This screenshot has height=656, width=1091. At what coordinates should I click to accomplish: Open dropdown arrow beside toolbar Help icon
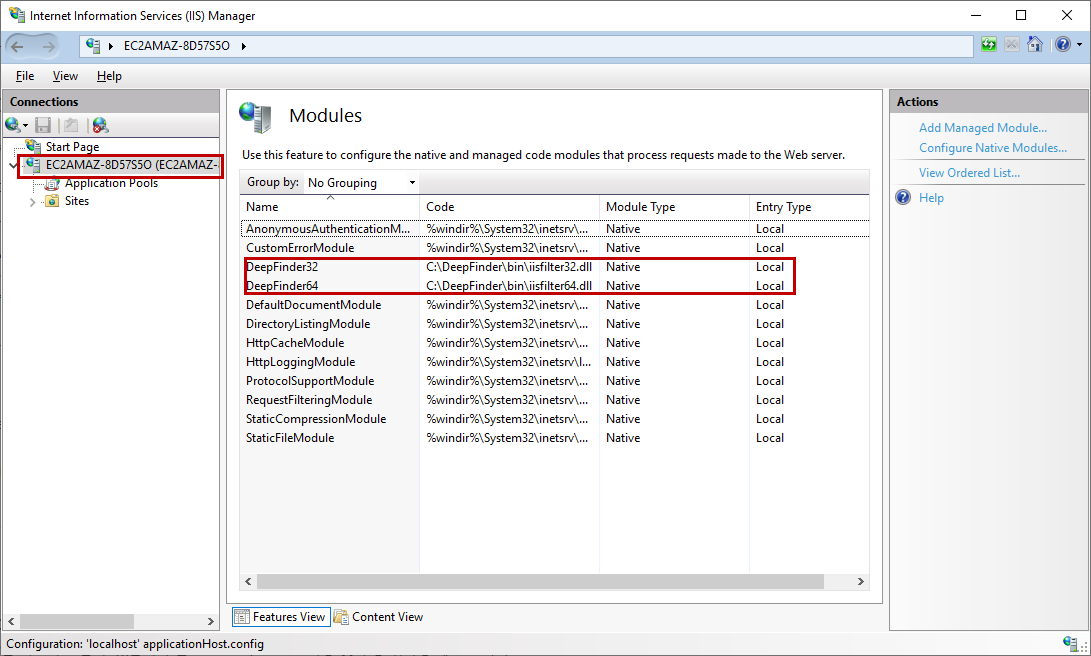point(1079,45)
